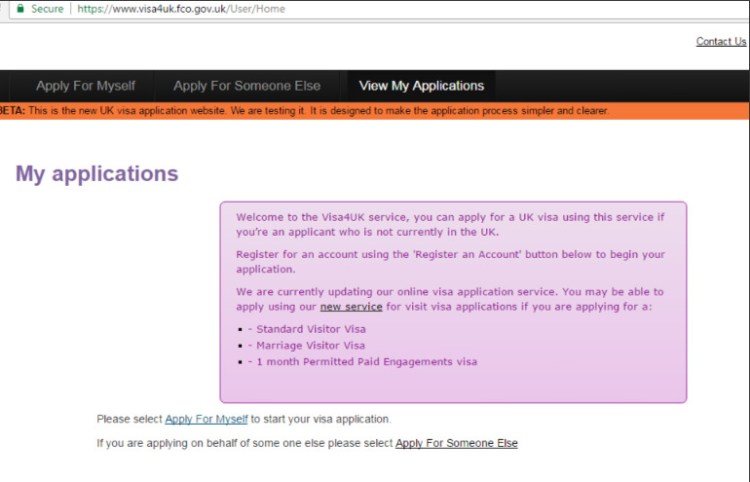Screen dimensions: 750x482
Task: Switch to the Apply For Myself tab
Action: point(85,86)
